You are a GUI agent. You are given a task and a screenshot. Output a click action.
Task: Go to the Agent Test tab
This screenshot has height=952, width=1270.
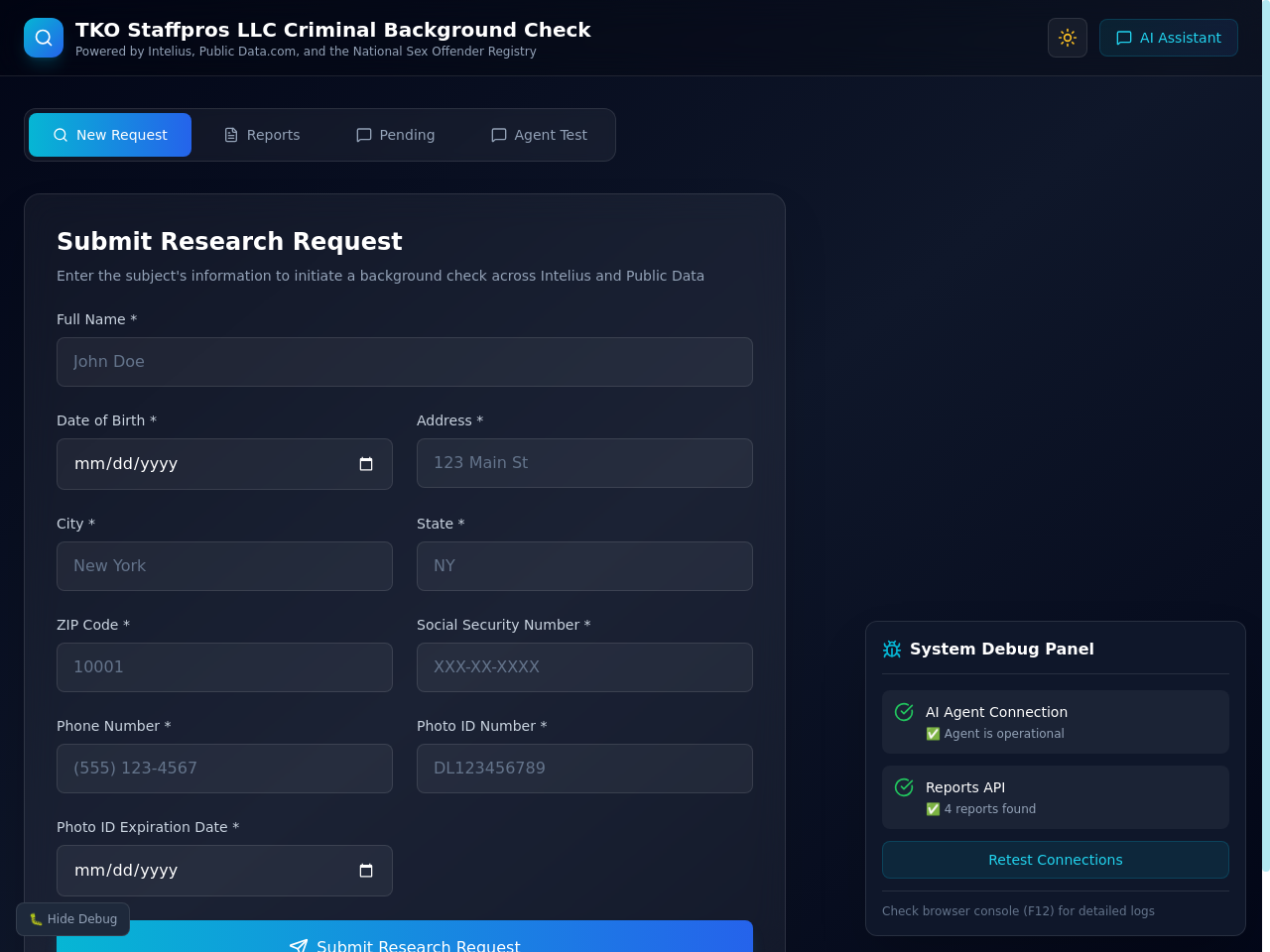(539, 135)
